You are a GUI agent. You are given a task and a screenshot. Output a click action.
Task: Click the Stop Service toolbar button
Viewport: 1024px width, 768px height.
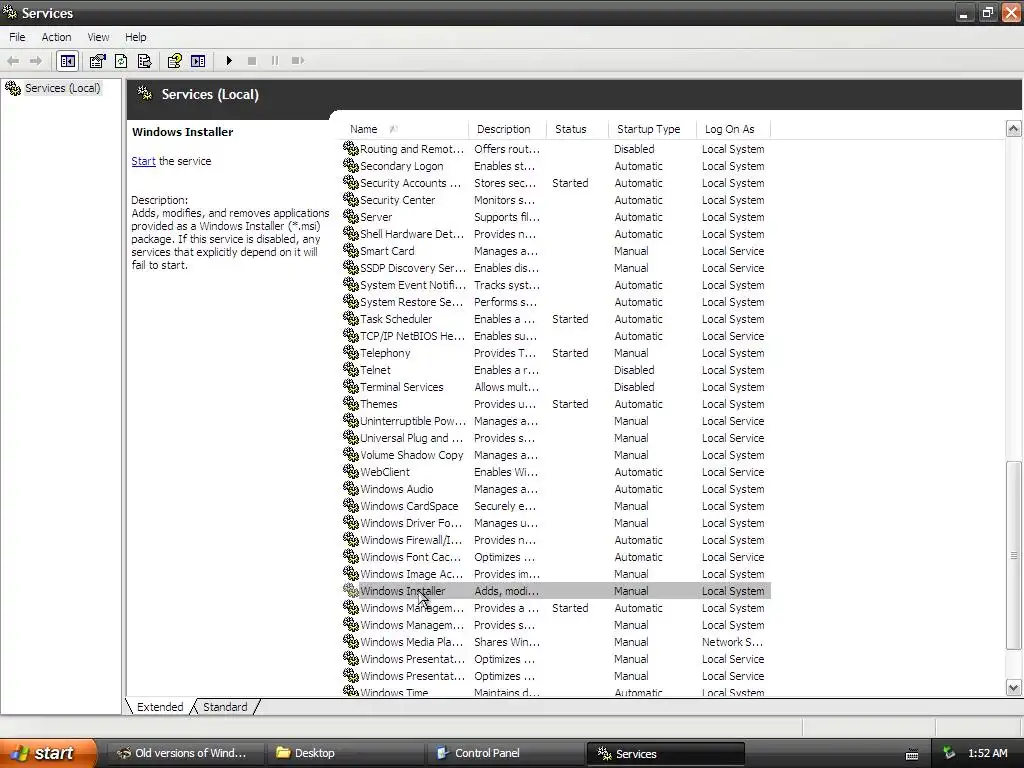point(251,61)
